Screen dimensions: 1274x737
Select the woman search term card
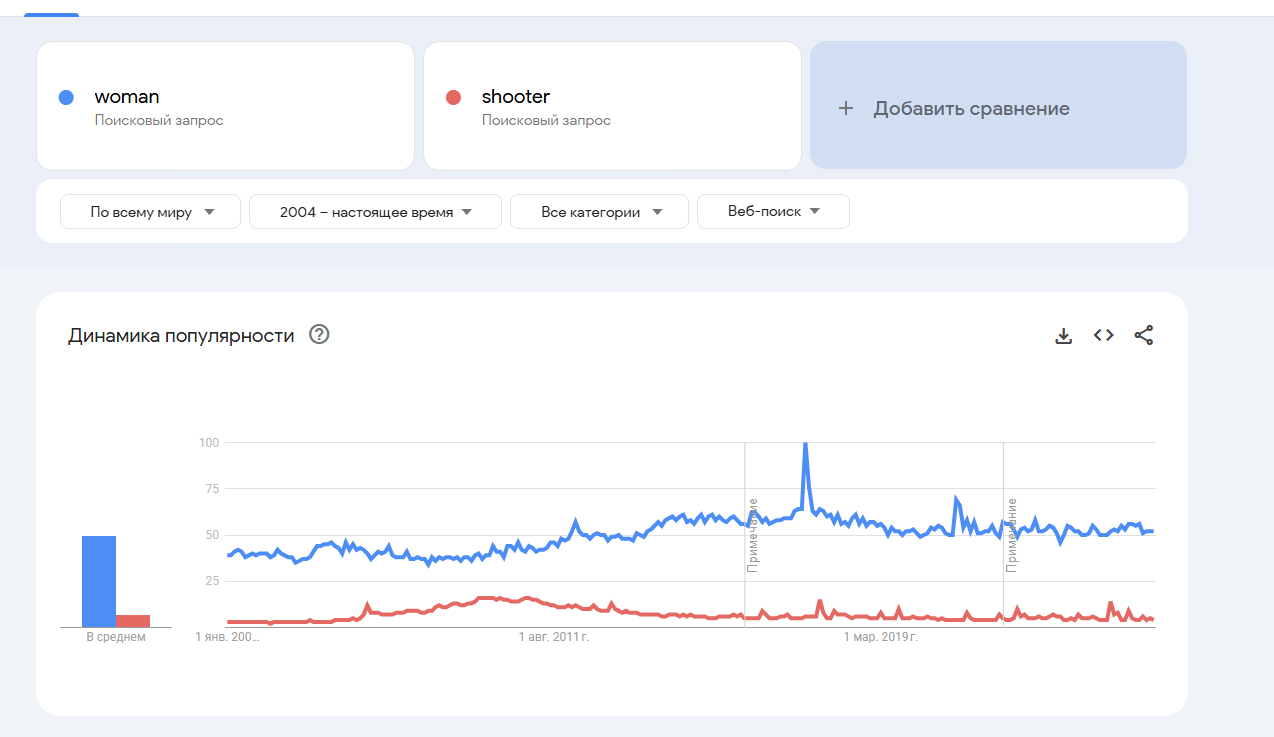coord(225,106)
